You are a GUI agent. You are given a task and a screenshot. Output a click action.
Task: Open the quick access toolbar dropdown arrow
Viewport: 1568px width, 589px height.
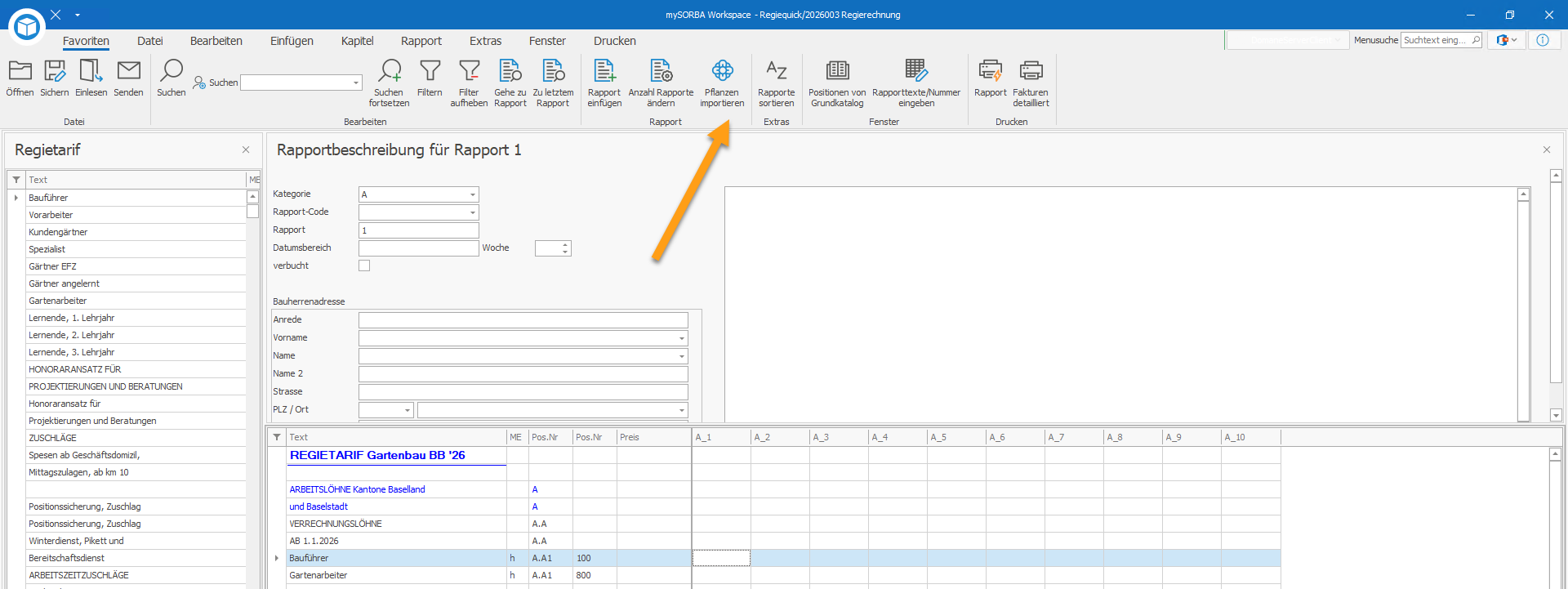click(x=78, y=15)
